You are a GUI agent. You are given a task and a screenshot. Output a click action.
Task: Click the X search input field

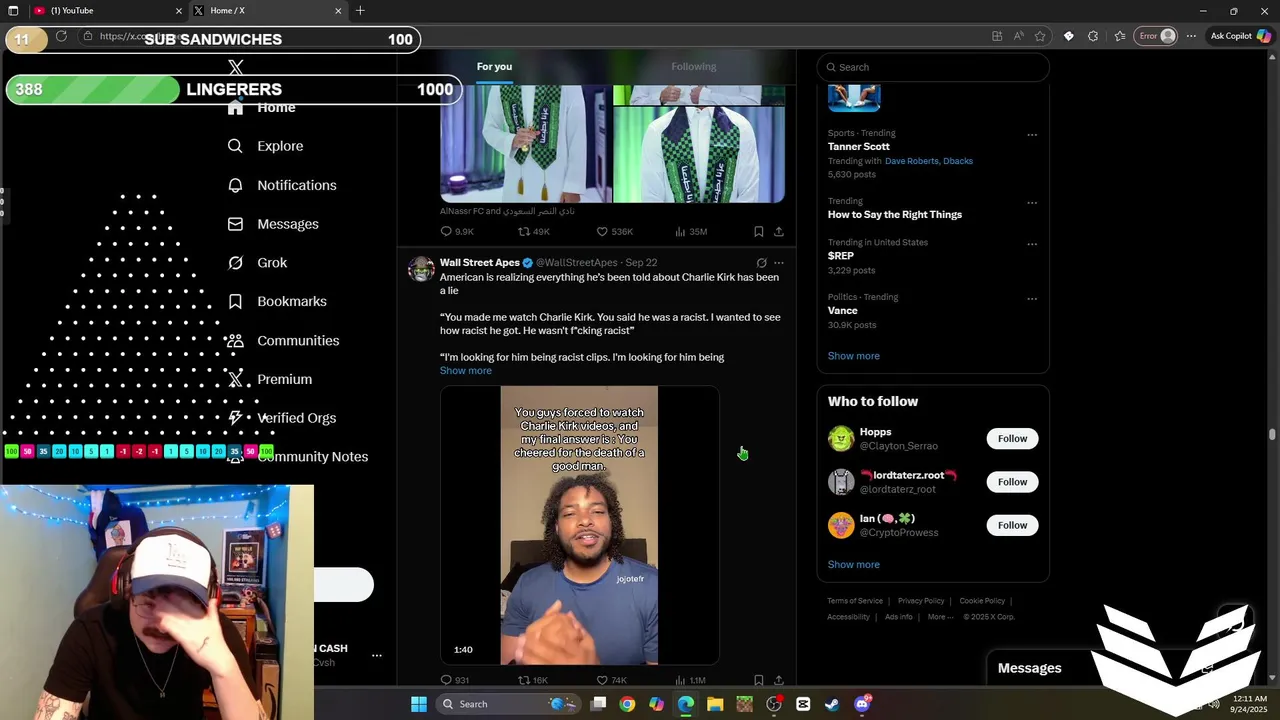[x=933, y=67]
